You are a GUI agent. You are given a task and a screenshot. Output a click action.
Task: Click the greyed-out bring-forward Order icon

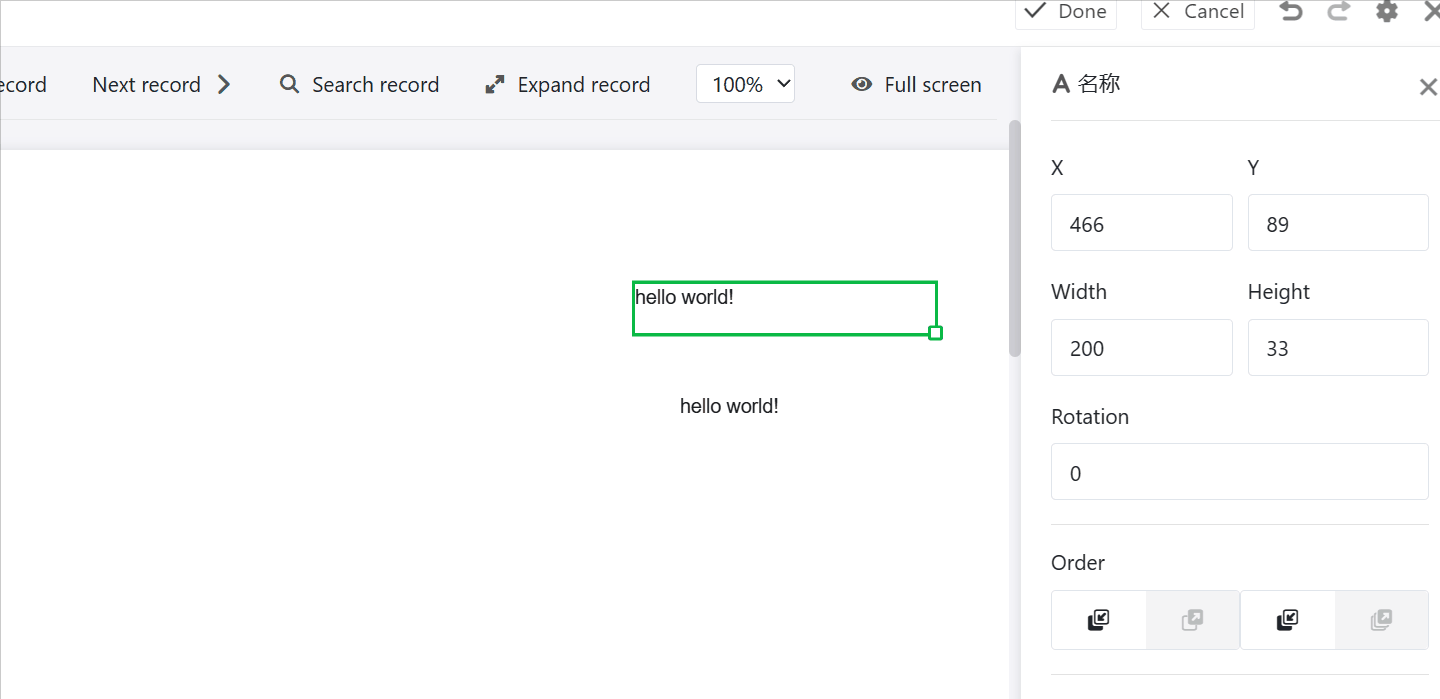pos(1192,620)
